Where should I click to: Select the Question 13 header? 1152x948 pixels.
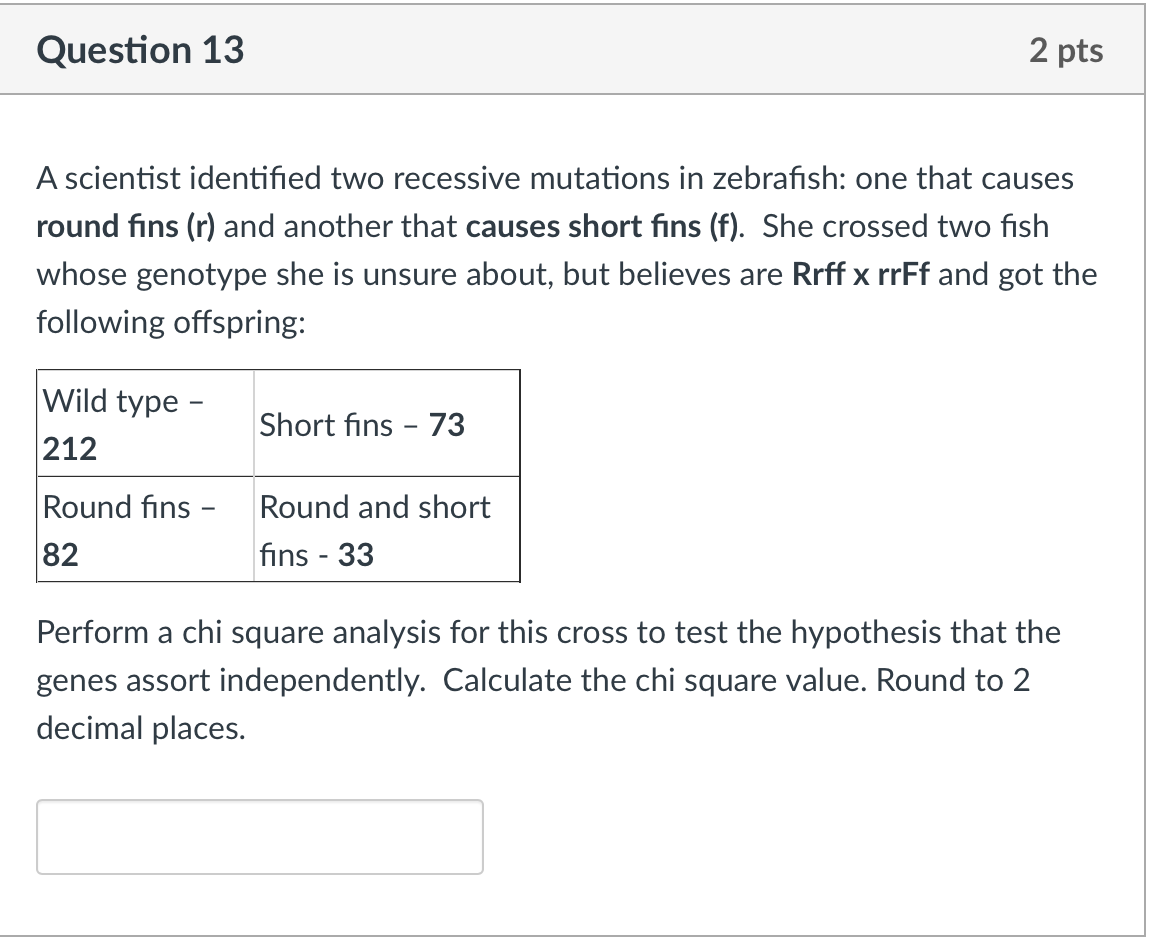[139, 49]
